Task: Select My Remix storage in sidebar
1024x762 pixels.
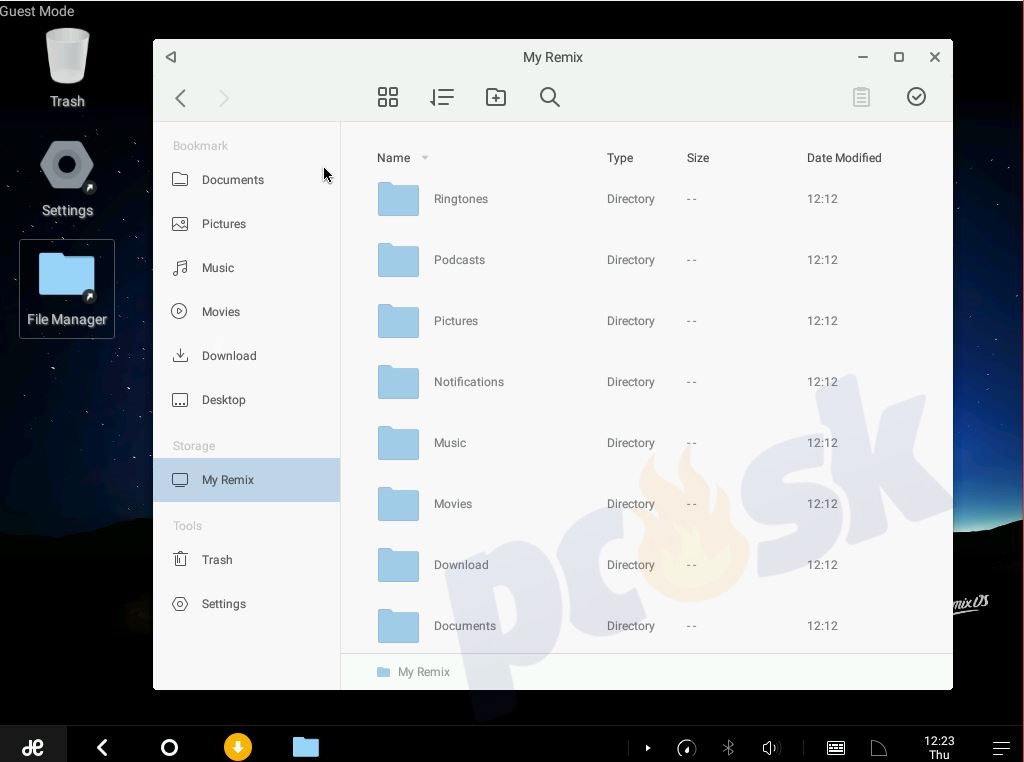Action: 246,480
